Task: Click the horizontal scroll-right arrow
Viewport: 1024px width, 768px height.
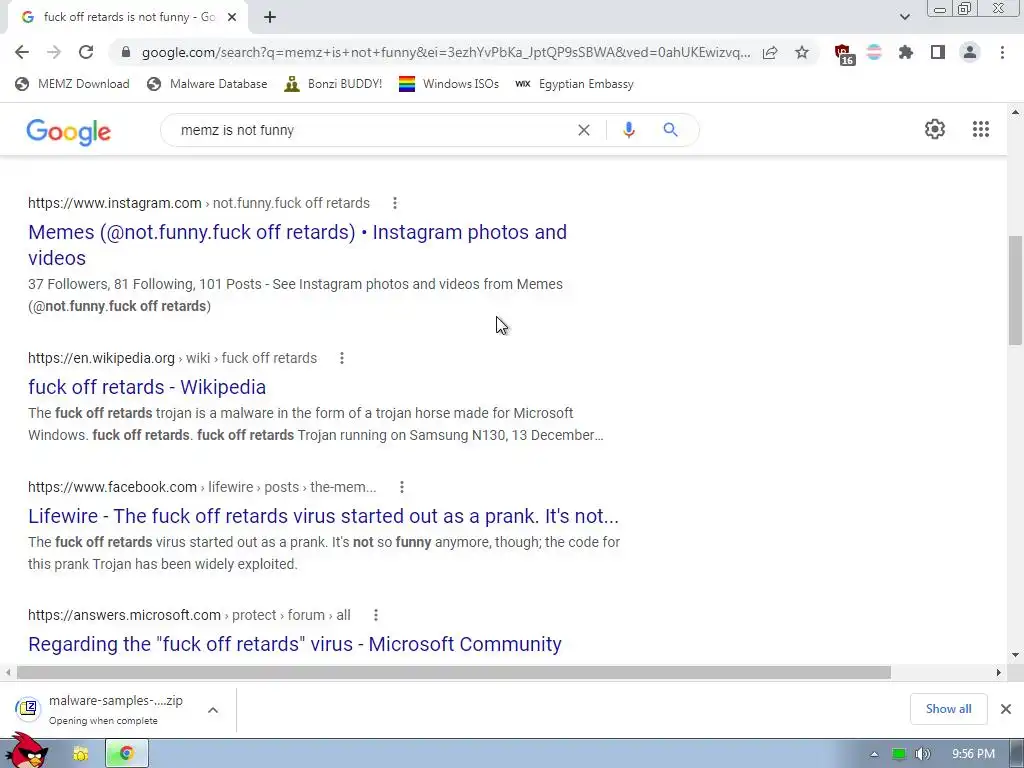Action: [999, 672]
